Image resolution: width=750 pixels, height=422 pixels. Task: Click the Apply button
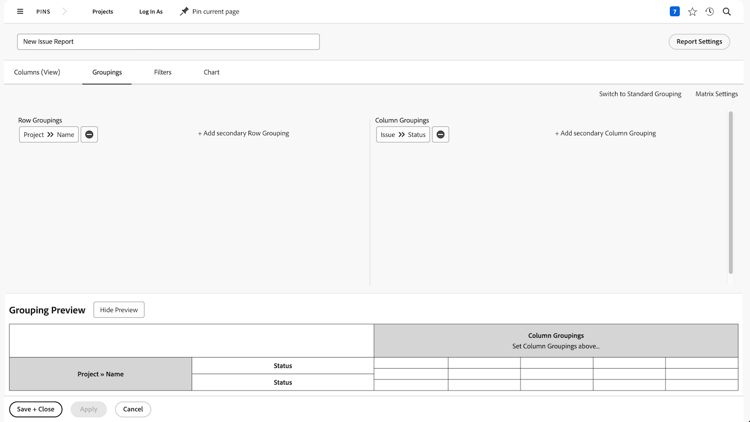click(88, 409)
